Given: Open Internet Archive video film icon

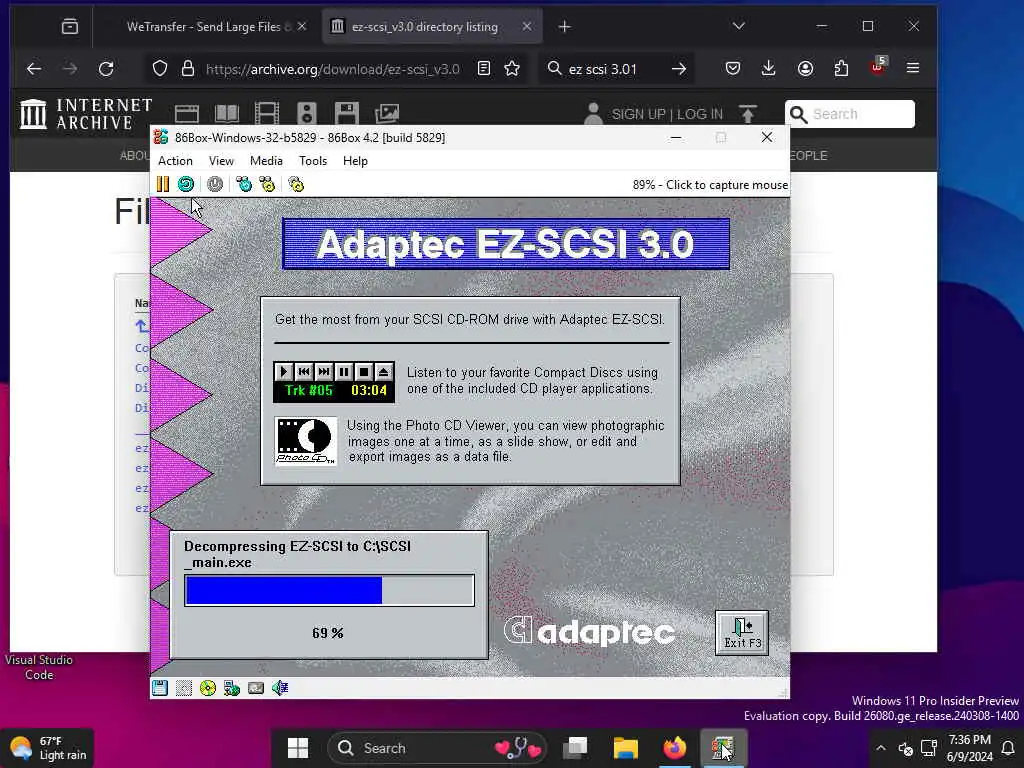Looking at the screenshot, I should click(266, 114).
